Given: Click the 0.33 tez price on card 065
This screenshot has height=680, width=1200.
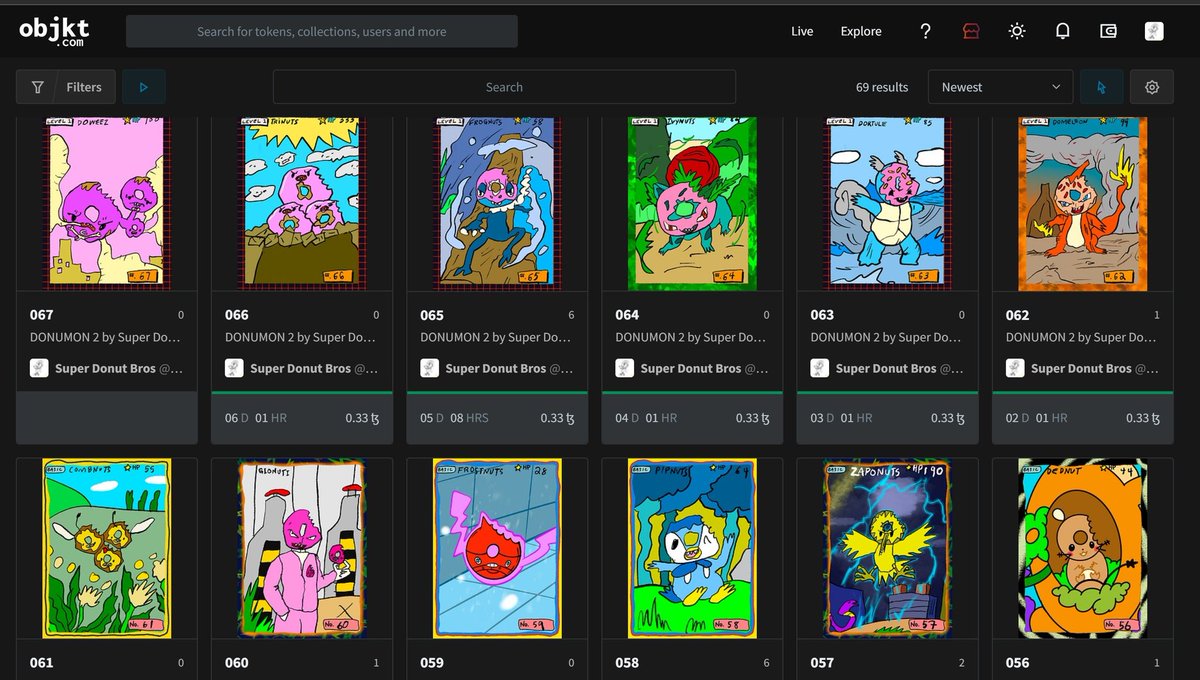Looking at the screenshot, I should pyautogui.click(x=558, y=418).
